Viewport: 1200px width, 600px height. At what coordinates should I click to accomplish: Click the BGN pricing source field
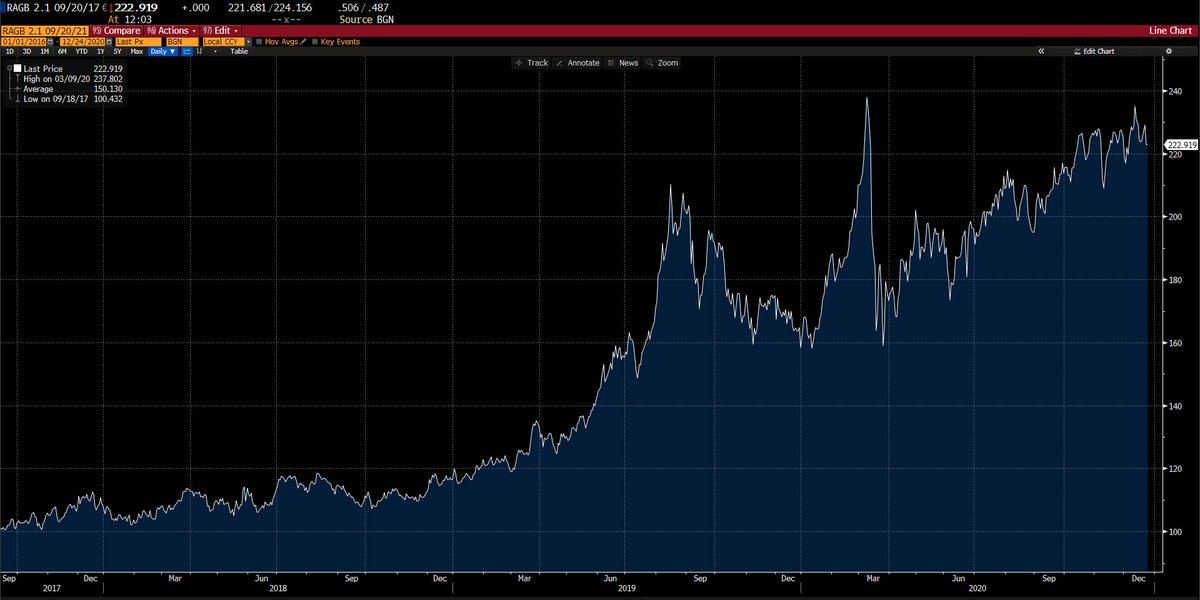182,42
